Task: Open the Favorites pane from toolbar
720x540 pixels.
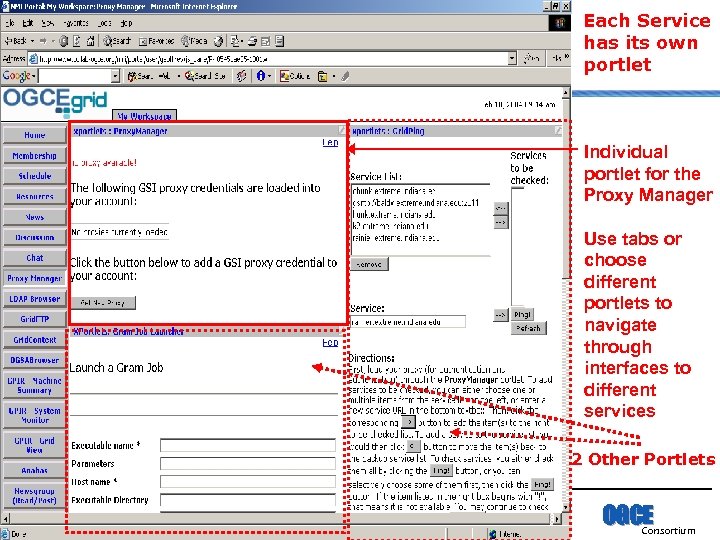Action: tap(157, 41)
